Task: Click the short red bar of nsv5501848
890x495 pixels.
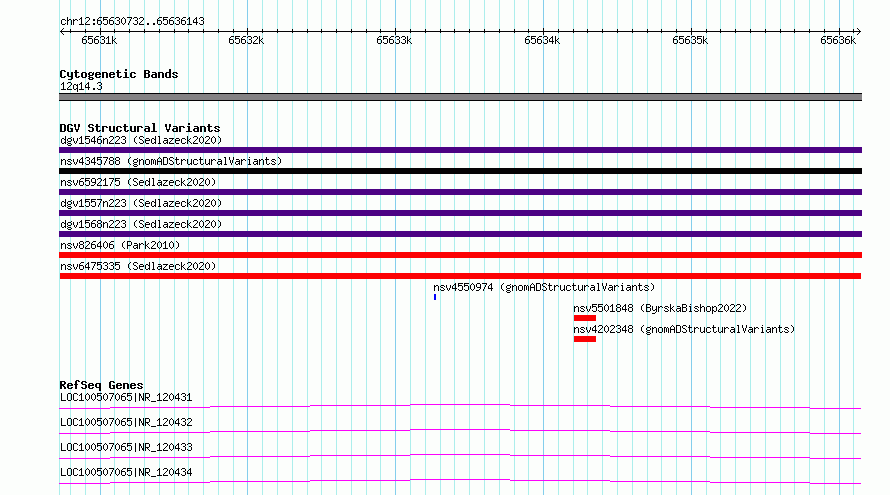Action: [585, 318]
